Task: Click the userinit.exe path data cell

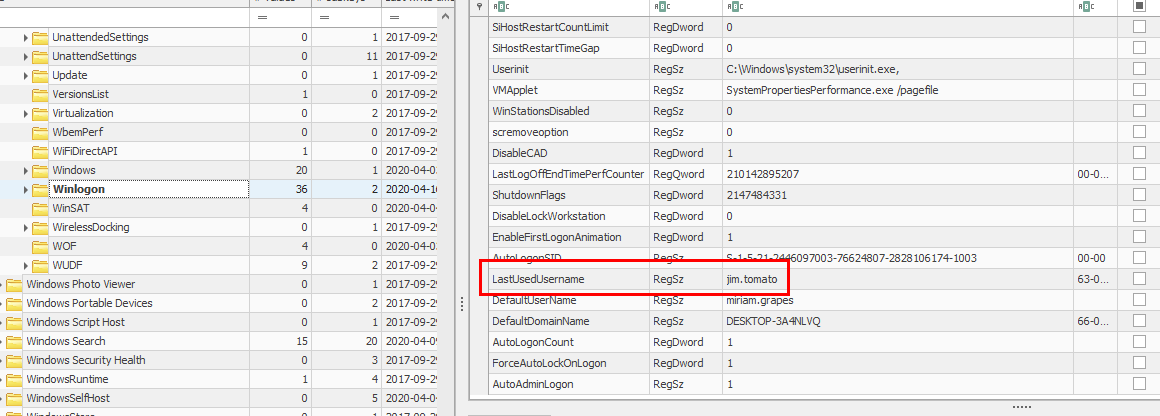Action: pyautogui.click(x=897, y=69)
